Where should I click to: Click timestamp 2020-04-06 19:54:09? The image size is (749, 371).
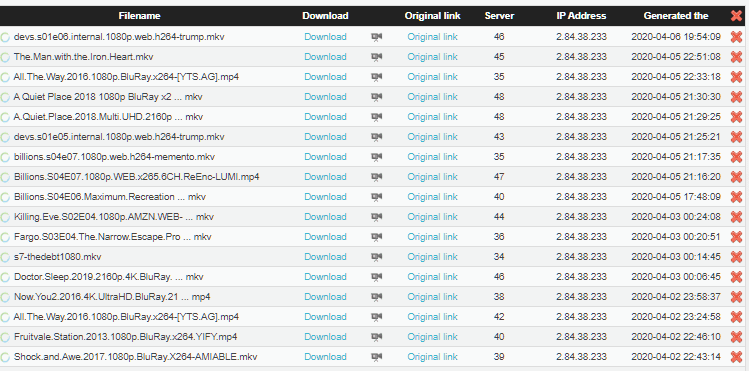(676, 37)
